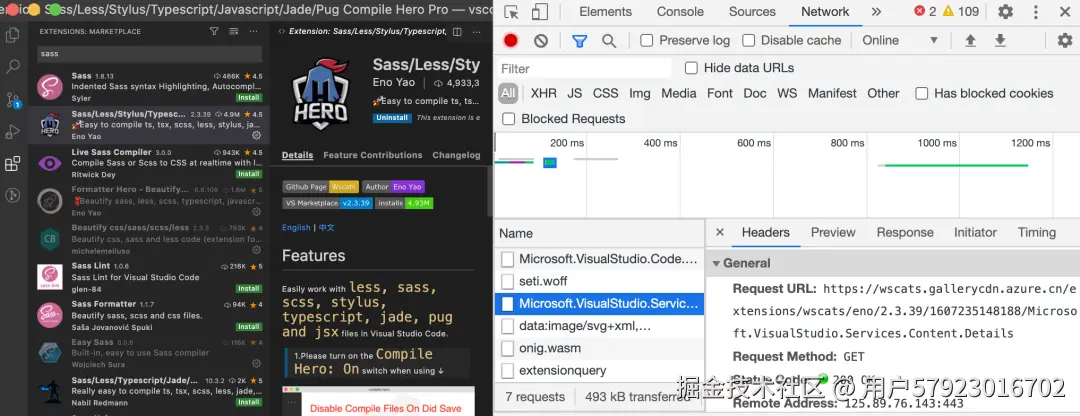Install the Live Sass Compiler extension
Screen dimensions: 1080x416
pyautogui.click(x=248, y=174)
